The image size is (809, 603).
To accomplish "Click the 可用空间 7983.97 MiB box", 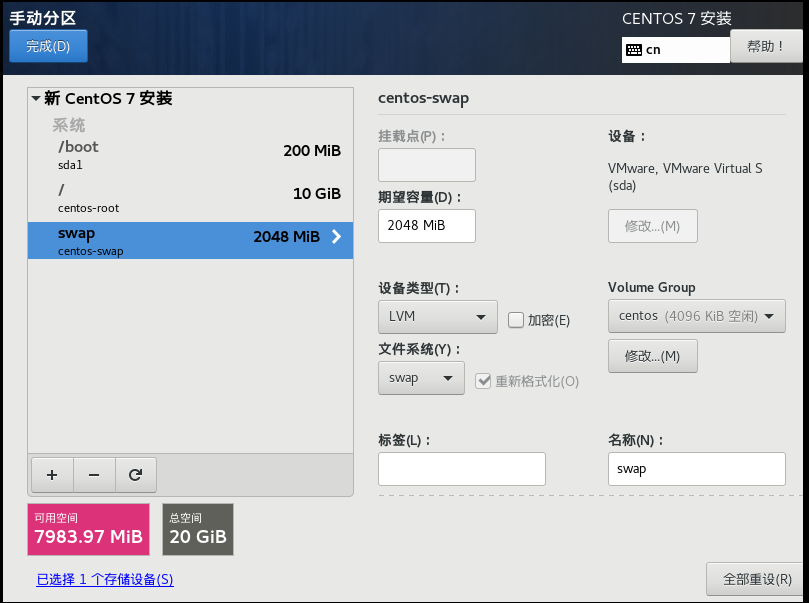I will pos(88,529).
